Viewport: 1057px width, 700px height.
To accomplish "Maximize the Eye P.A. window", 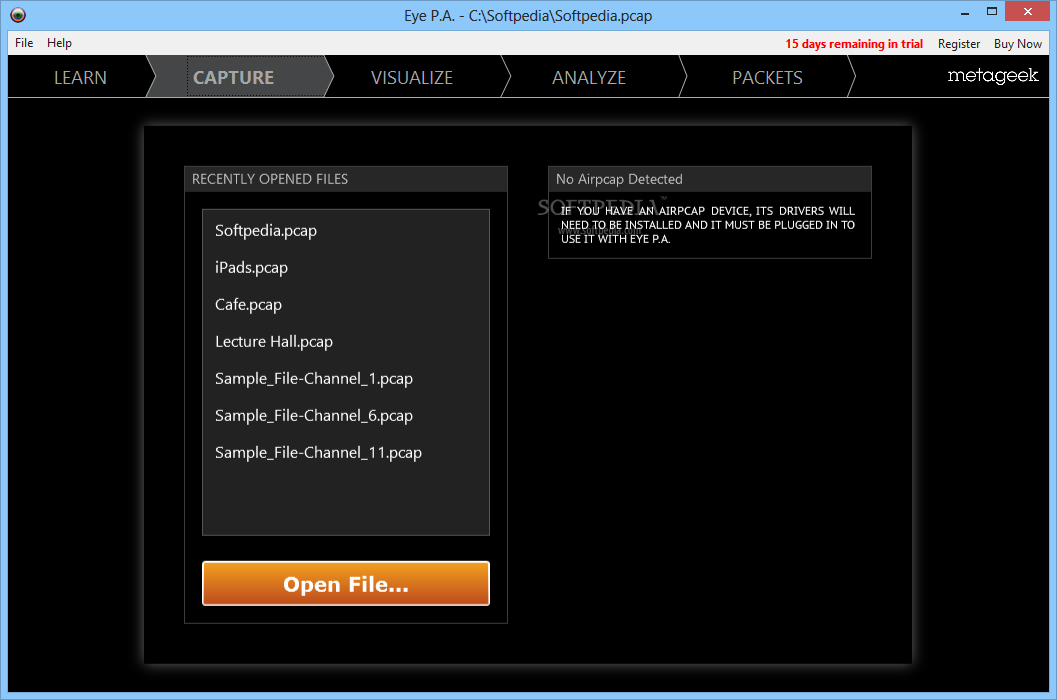I will click(x=992, y=11).
